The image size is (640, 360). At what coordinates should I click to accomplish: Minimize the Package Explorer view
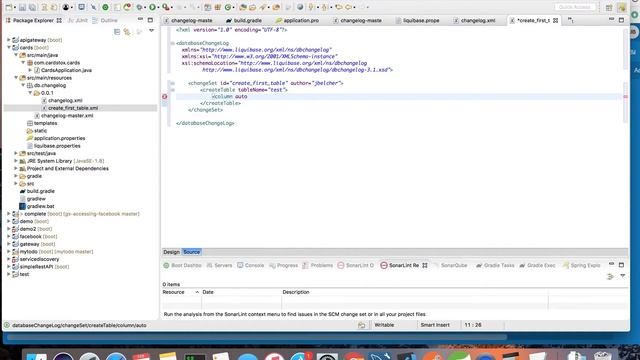pos(140,20)
